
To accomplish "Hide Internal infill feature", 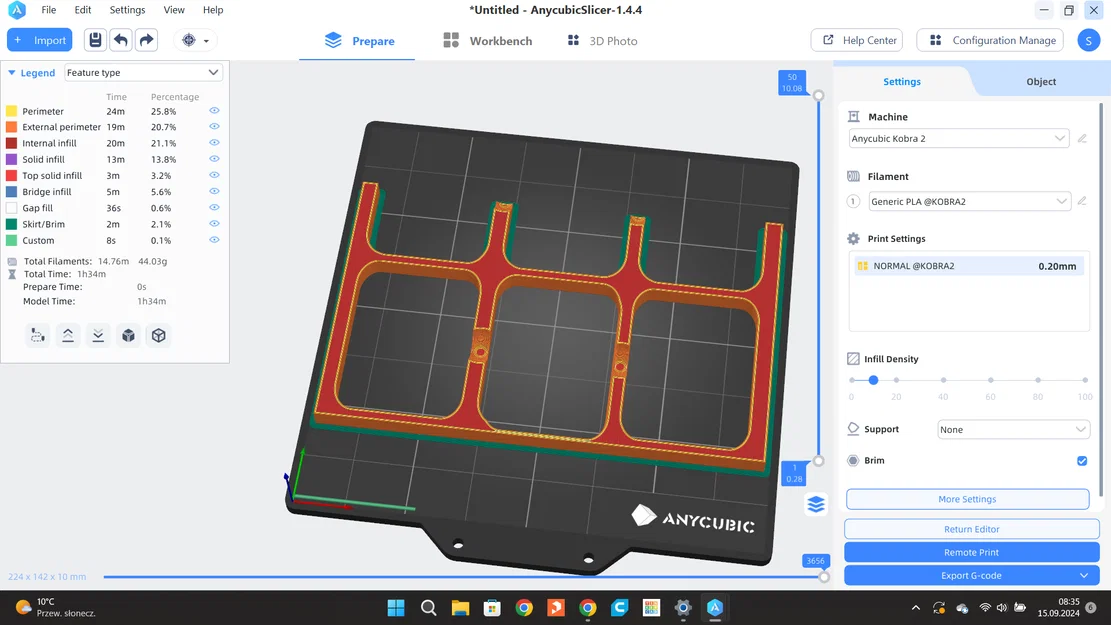I will (214, 142).
